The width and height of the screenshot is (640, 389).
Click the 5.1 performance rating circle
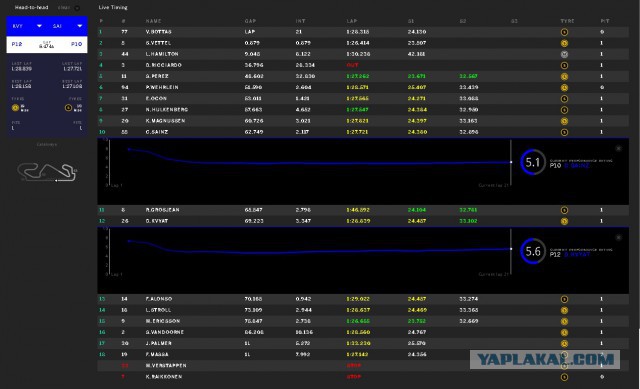click(x=533, y=162)
